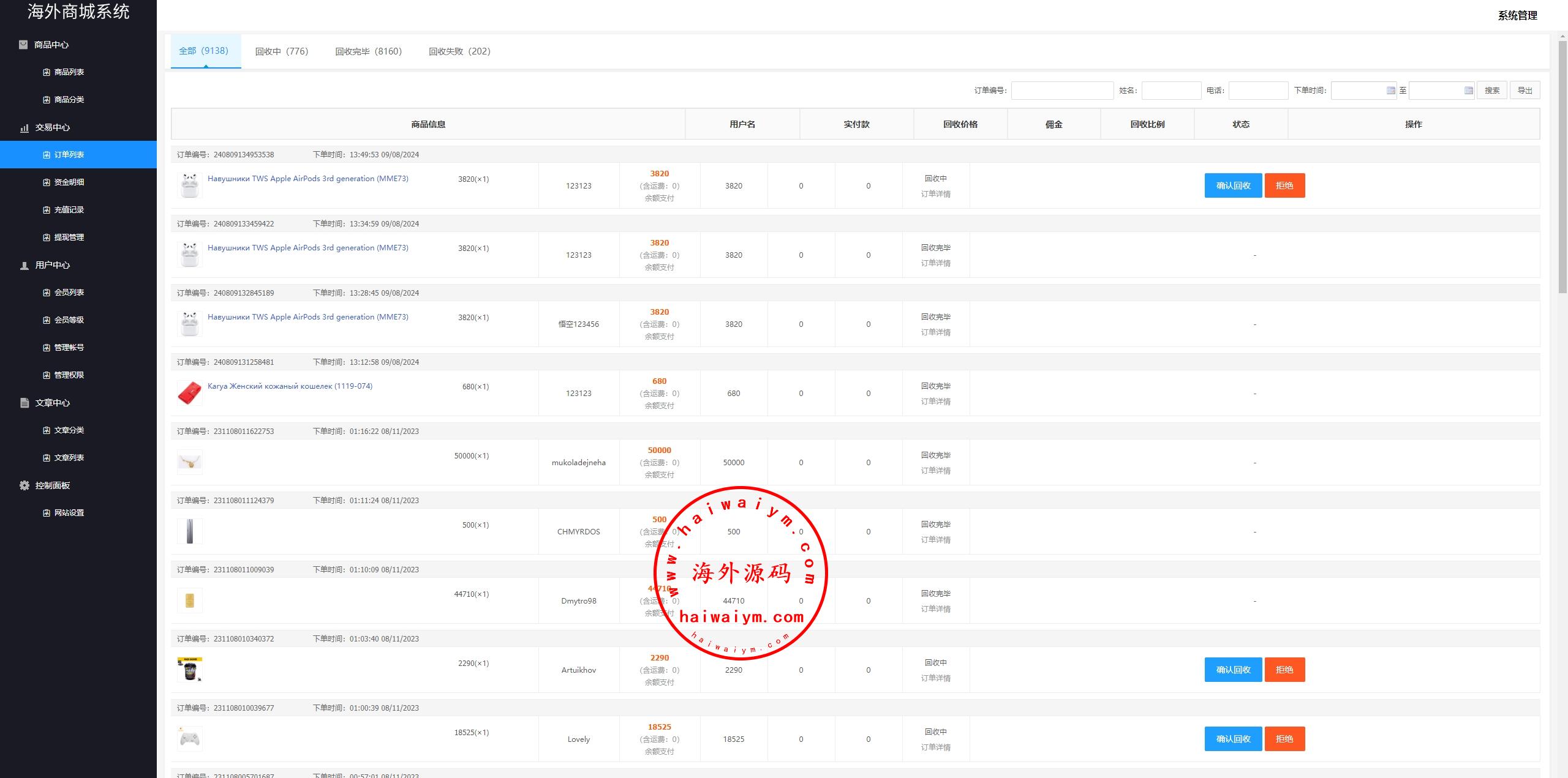Switch to the 回收失败 (202) tab

[459, 51]
